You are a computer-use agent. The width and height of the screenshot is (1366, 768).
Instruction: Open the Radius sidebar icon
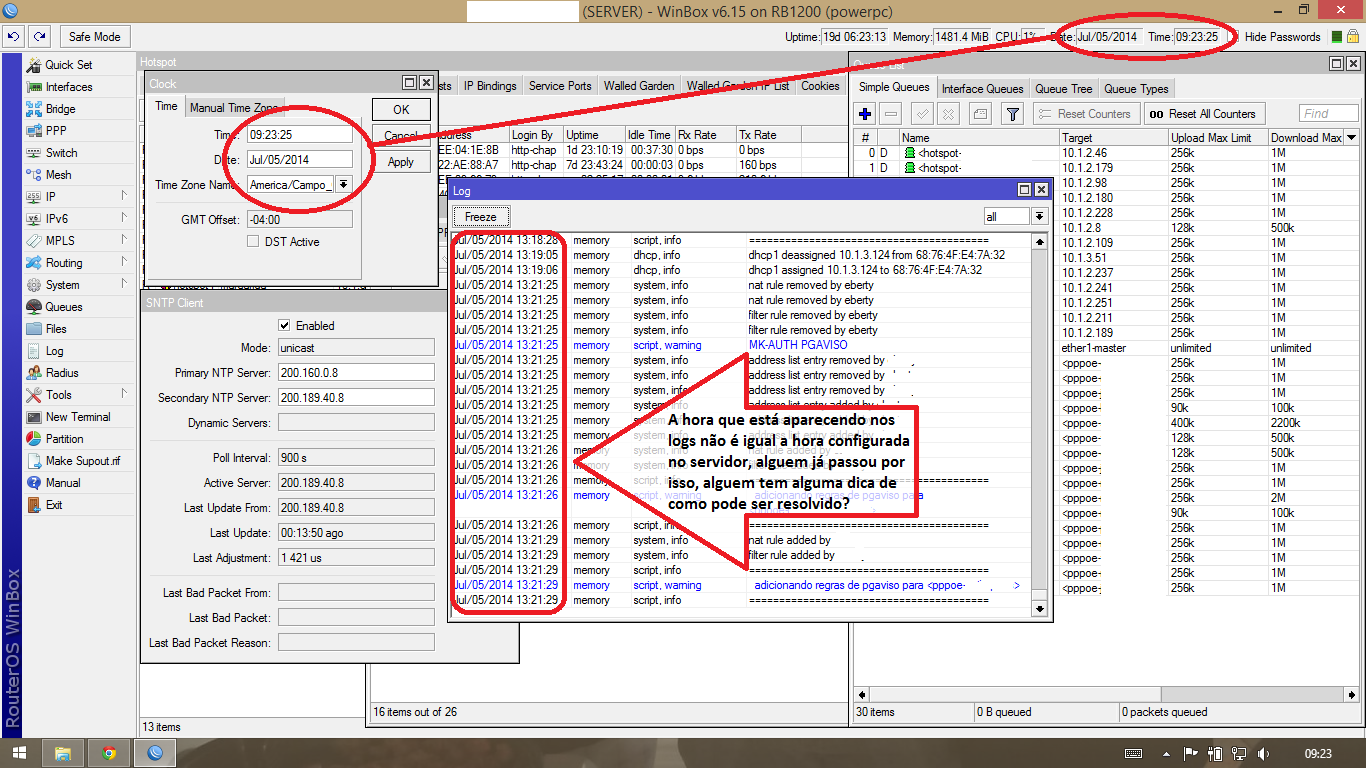point(33,373)
